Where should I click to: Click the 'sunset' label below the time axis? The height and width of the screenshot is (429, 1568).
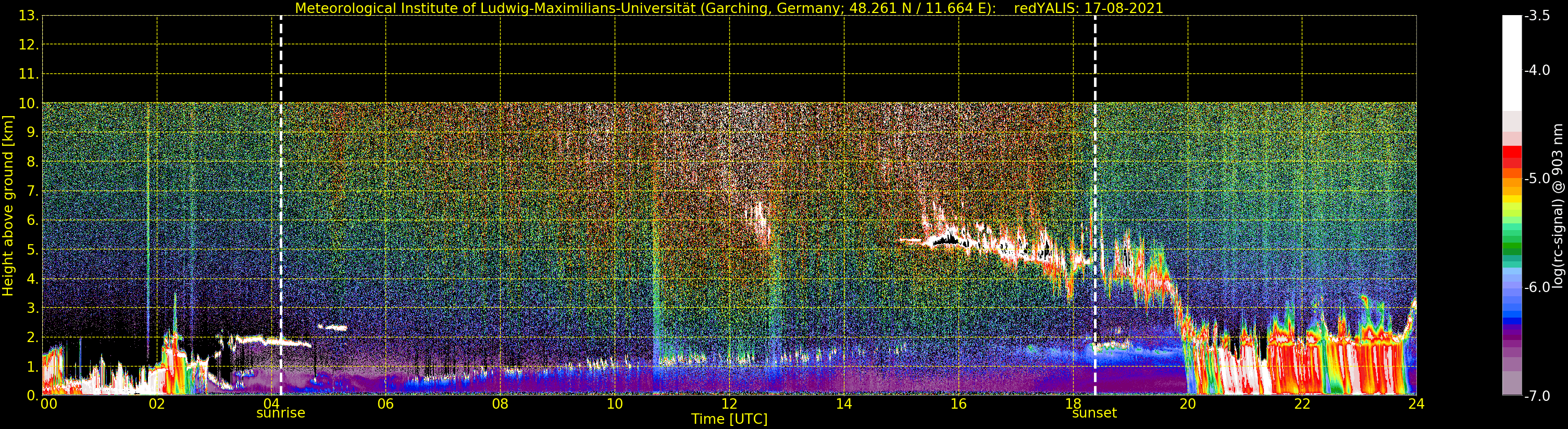pyautogui.click(x=1094, y=413)
